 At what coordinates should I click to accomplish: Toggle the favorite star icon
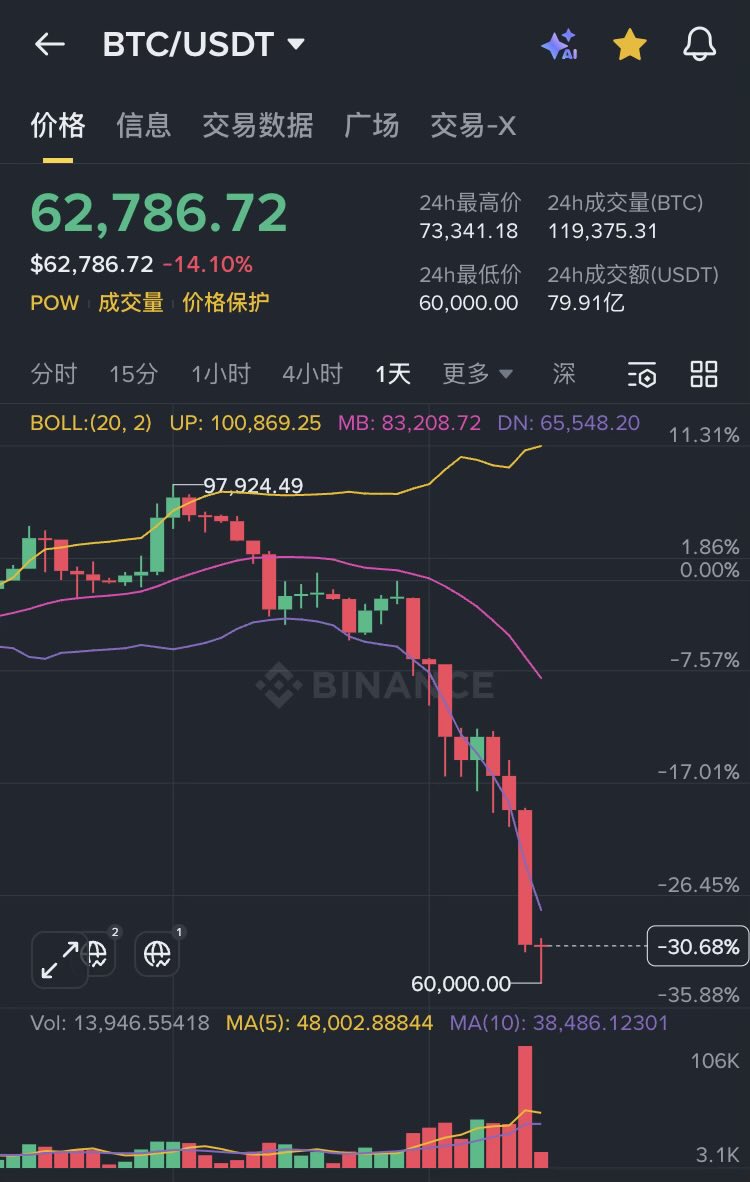[629, 45]
